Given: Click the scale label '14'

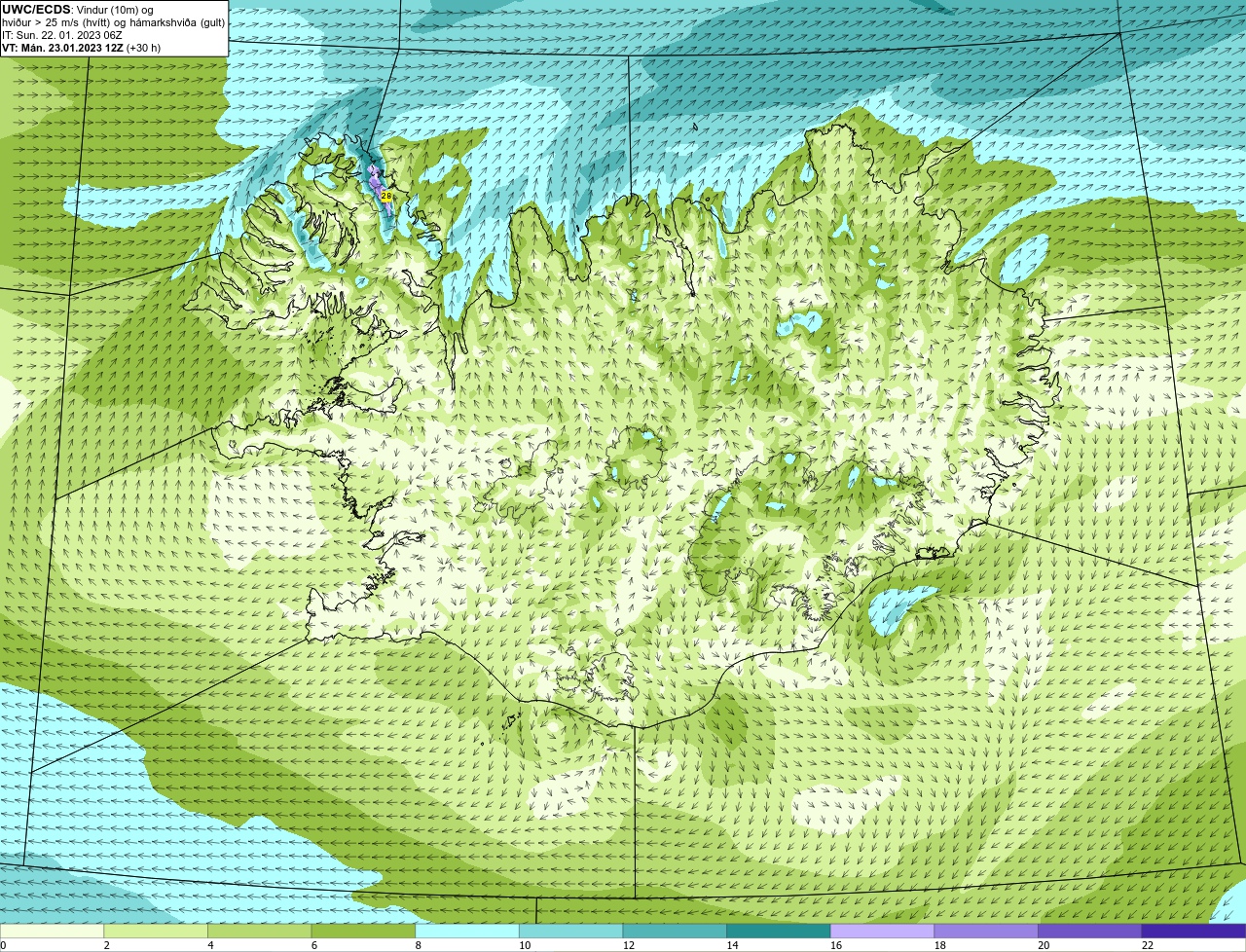Looking at the screenshot, I should [x=732, y=945].
